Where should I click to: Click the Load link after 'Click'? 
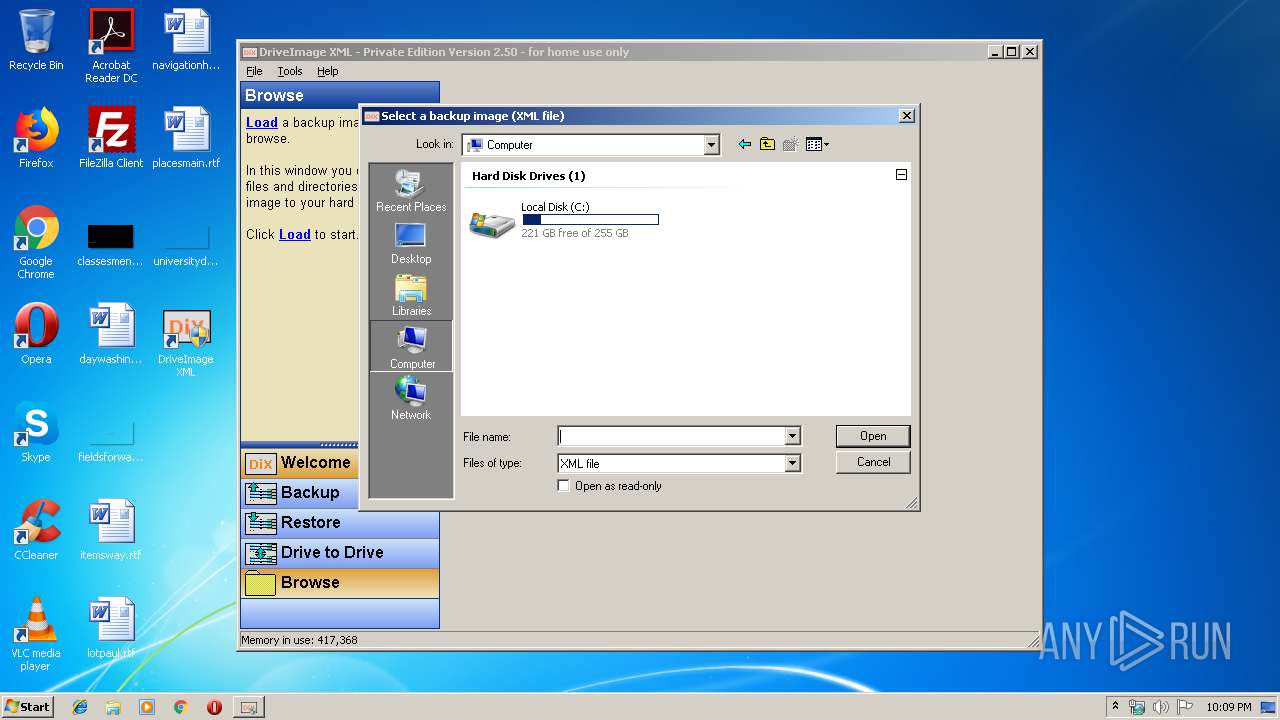[x=295, y=234]
